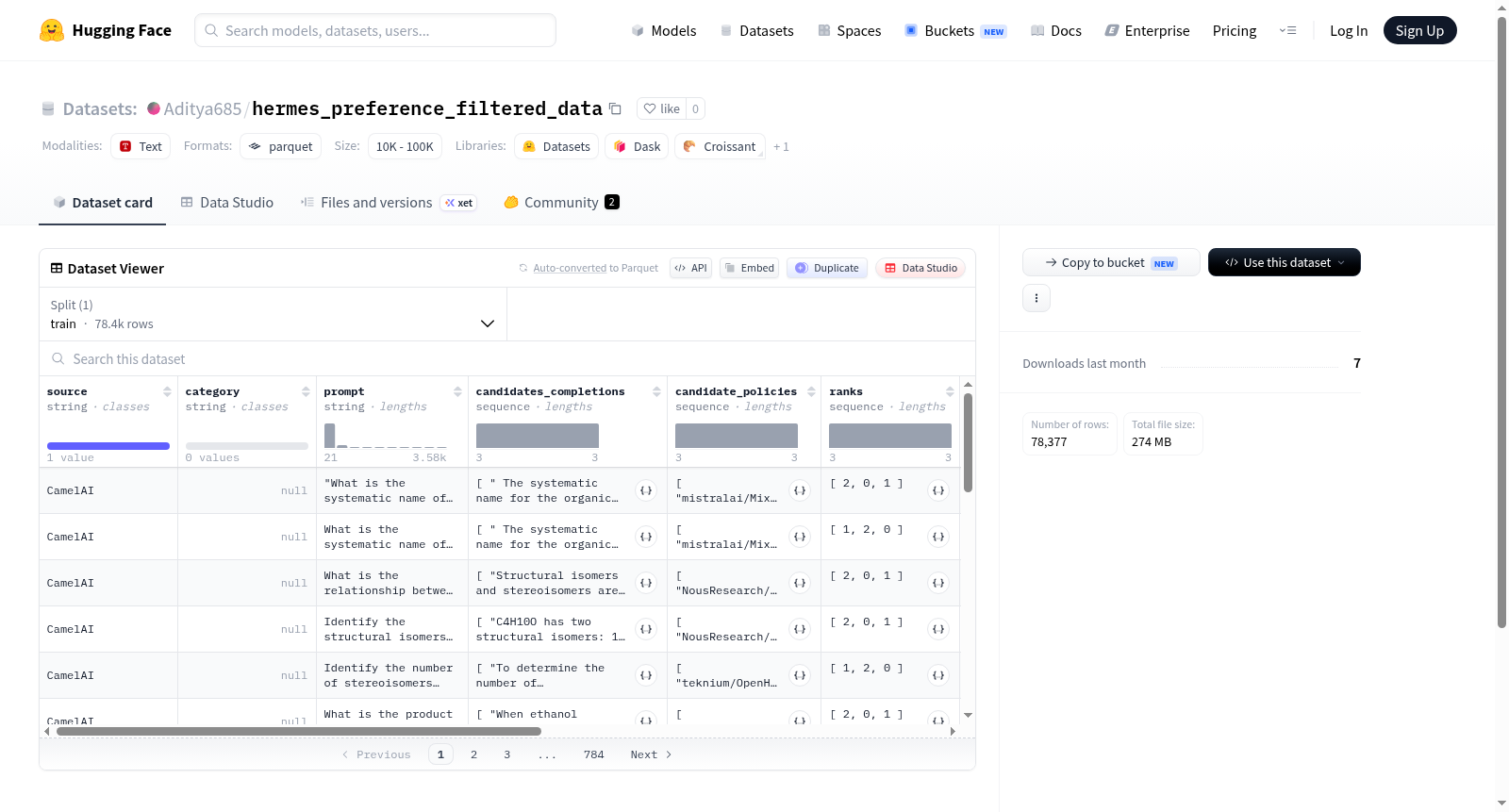
Task: Click the prompt lengths histogram
Action: pos(386,436)
